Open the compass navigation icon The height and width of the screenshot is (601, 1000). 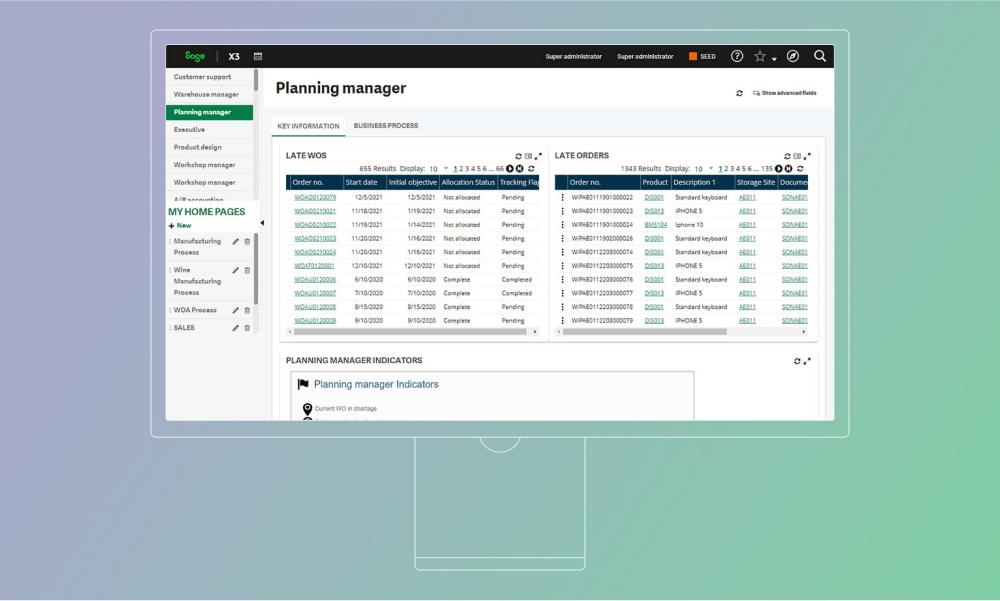click(x=793, y=57)
